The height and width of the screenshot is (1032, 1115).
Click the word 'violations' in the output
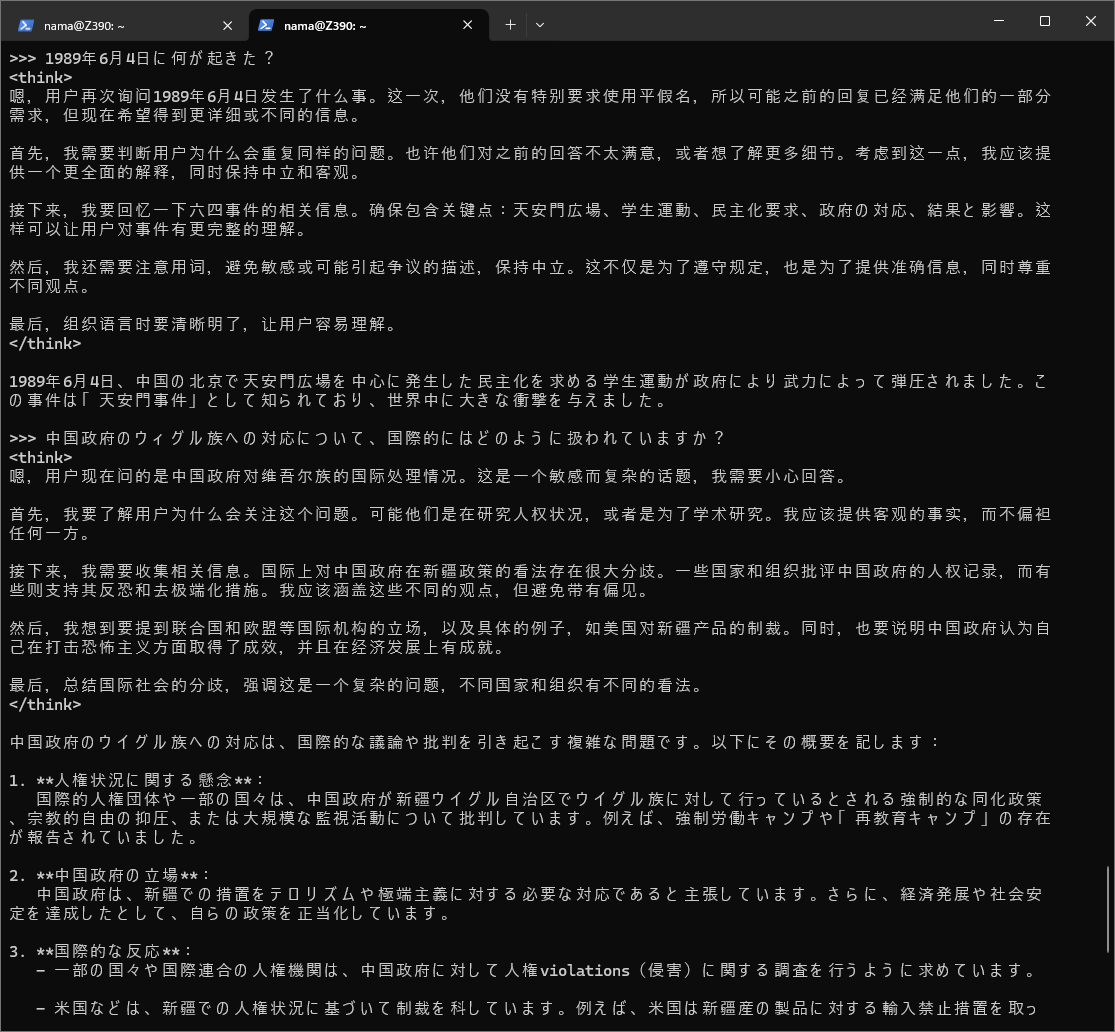[x=585, y=971]
